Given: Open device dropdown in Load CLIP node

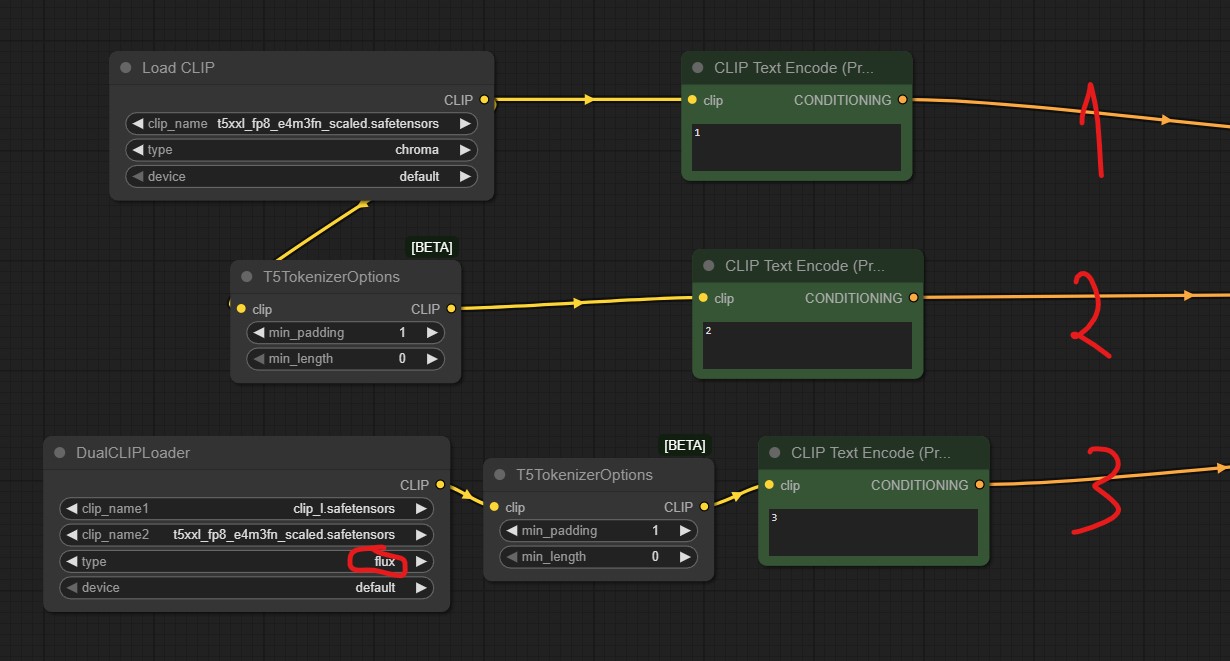Looking at the screenshot, I should (x=301, y=176).
